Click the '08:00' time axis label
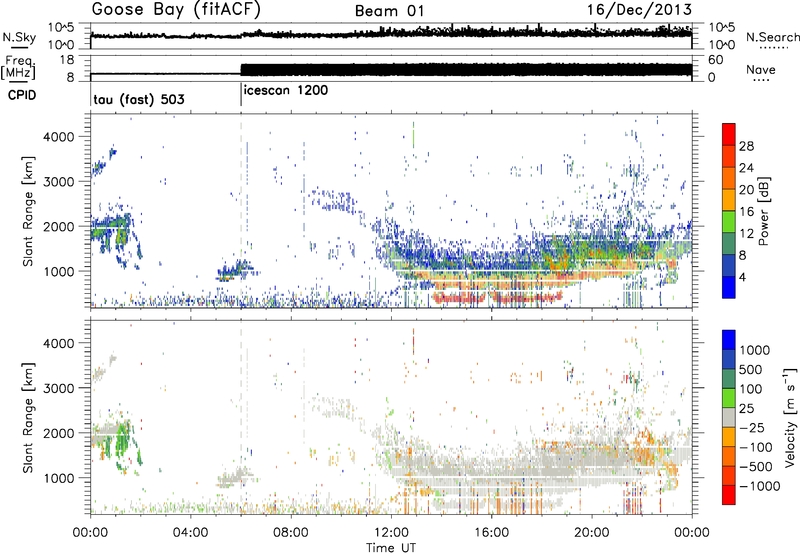 [x=291, y=533]
